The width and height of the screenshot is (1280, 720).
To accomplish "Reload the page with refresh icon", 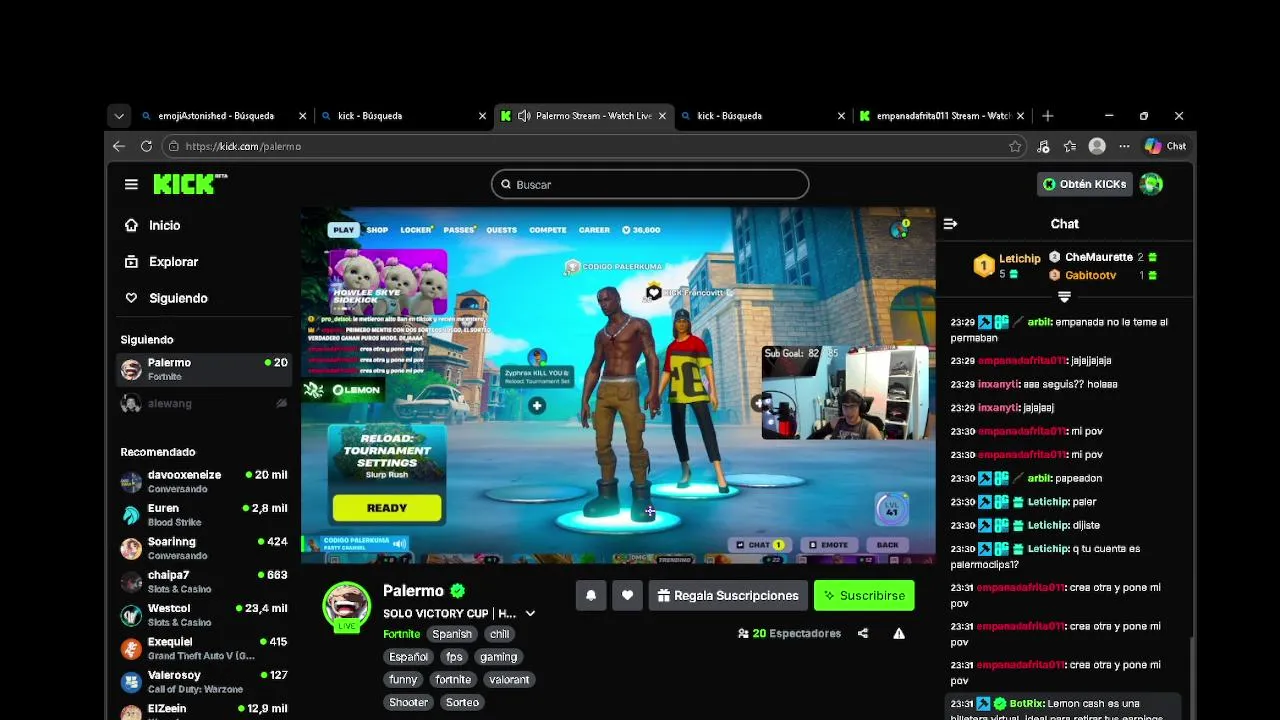I will [146, 146].
